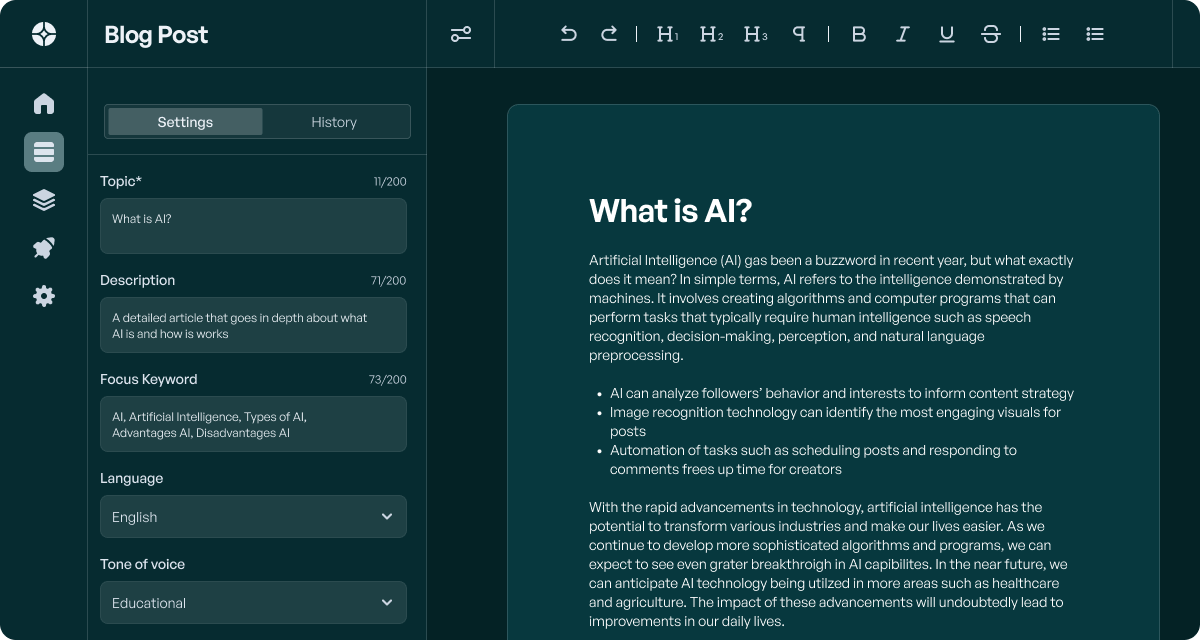This screenshot has width=1200, height=640.
Task: Select the Settings tab
Action: [x=185, y=122]
